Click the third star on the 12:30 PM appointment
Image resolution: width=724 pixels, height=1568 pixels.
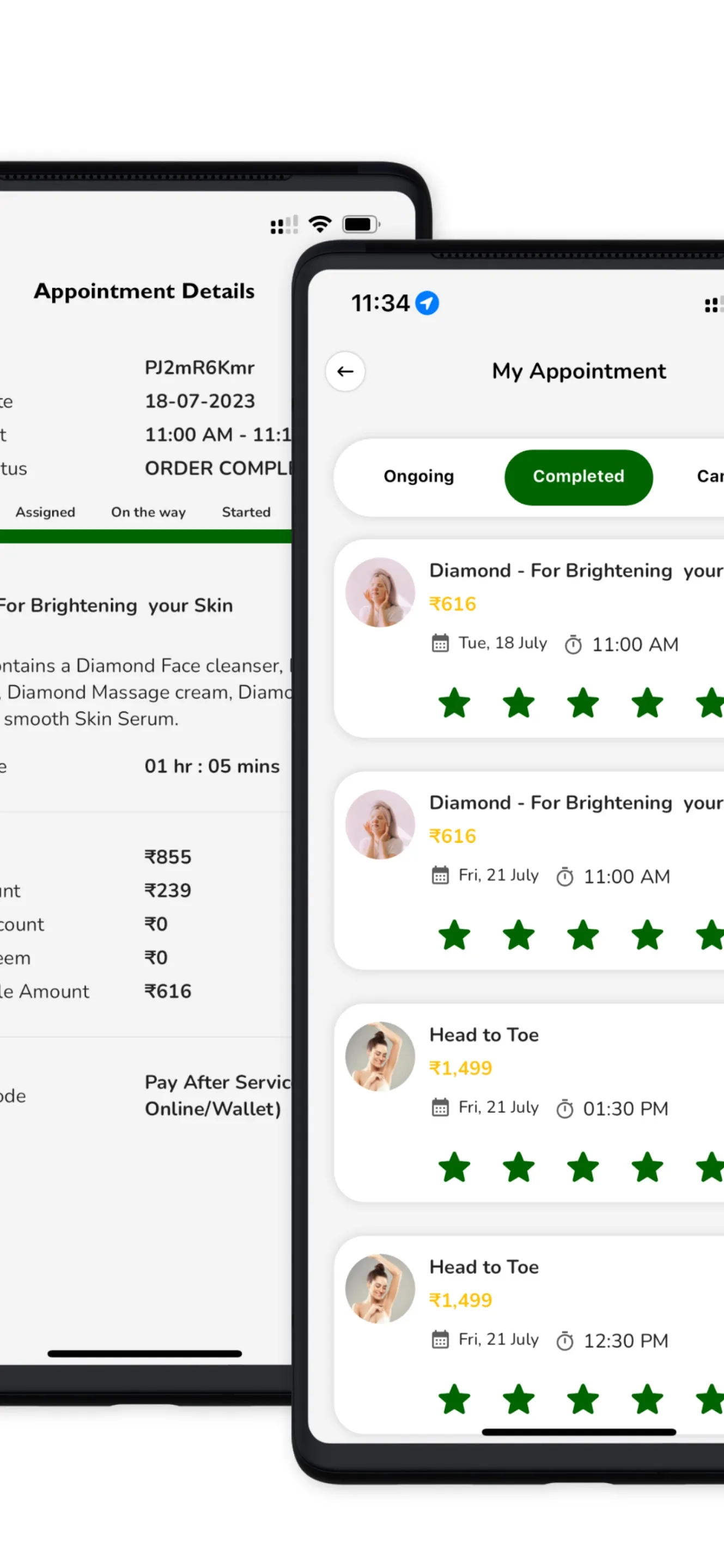[583, 1399]
